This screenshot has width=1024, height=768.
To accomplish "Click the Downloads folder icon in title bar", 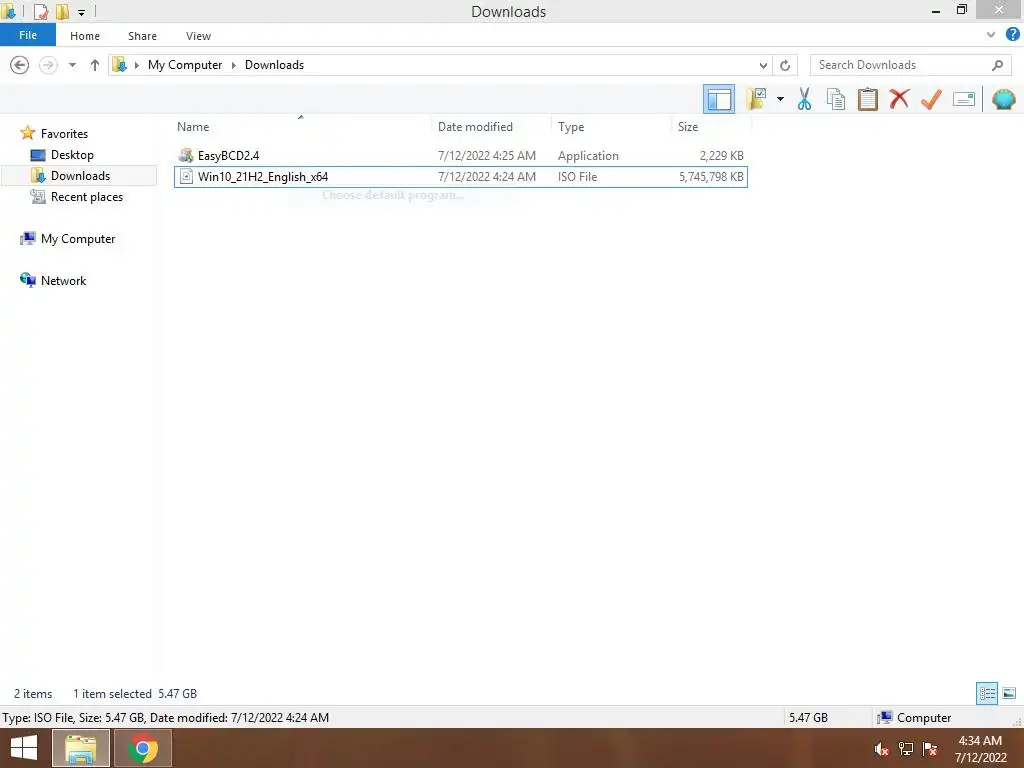I will click(x=8, y=11).
